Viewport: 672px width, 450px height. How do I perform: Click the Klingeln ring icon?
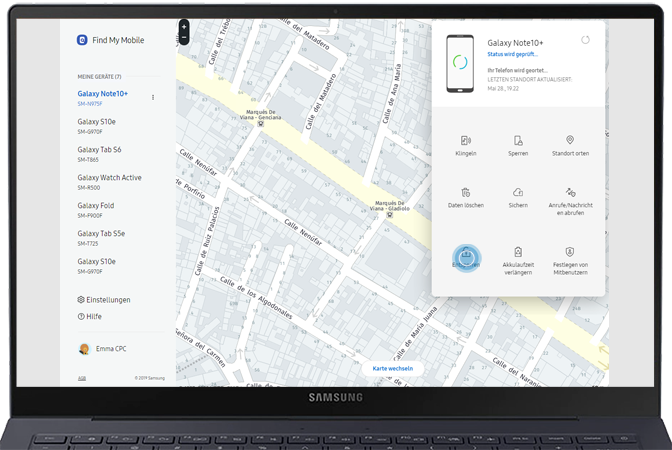tap(466, 140)
